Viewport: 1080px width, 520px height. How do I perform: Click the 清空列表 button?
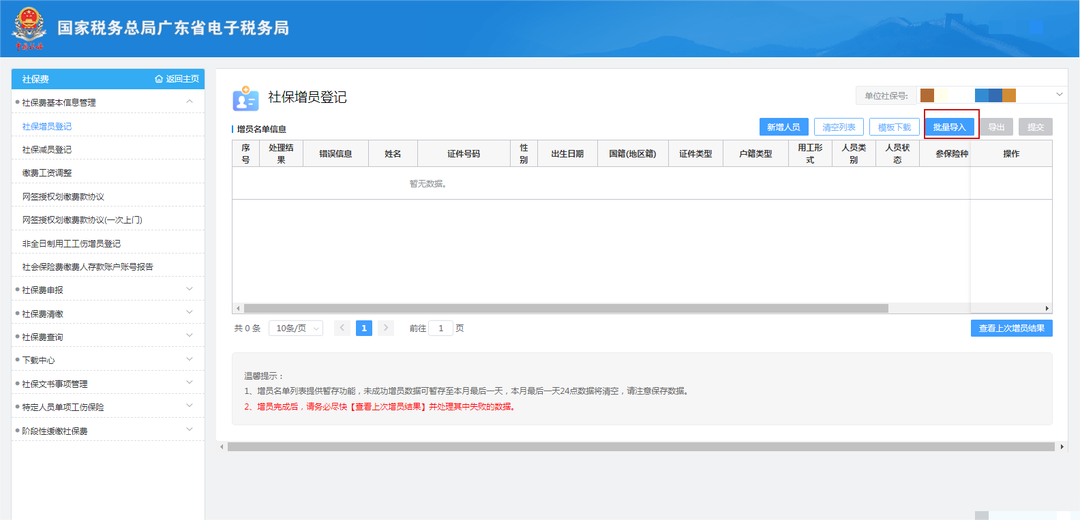[x=838, y=127]
